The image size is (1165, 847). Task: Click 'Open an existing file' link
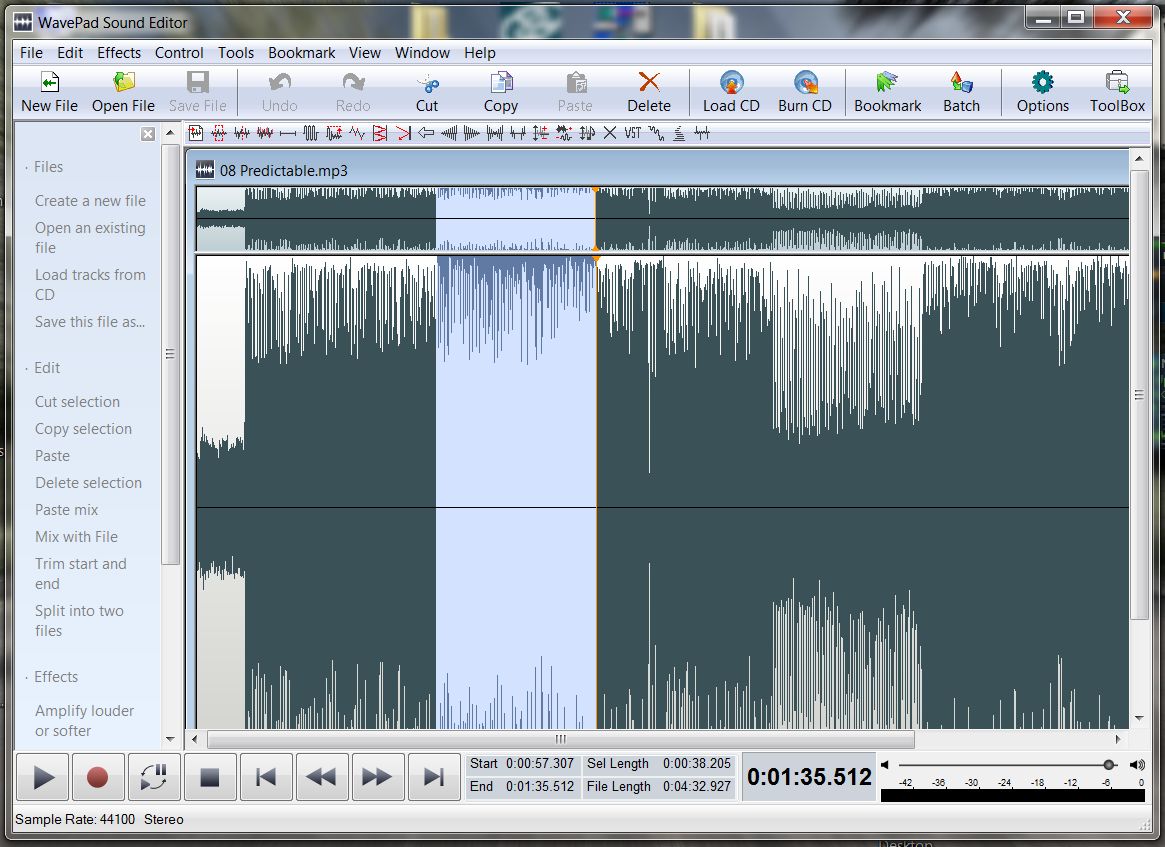[x=90, y=238]
